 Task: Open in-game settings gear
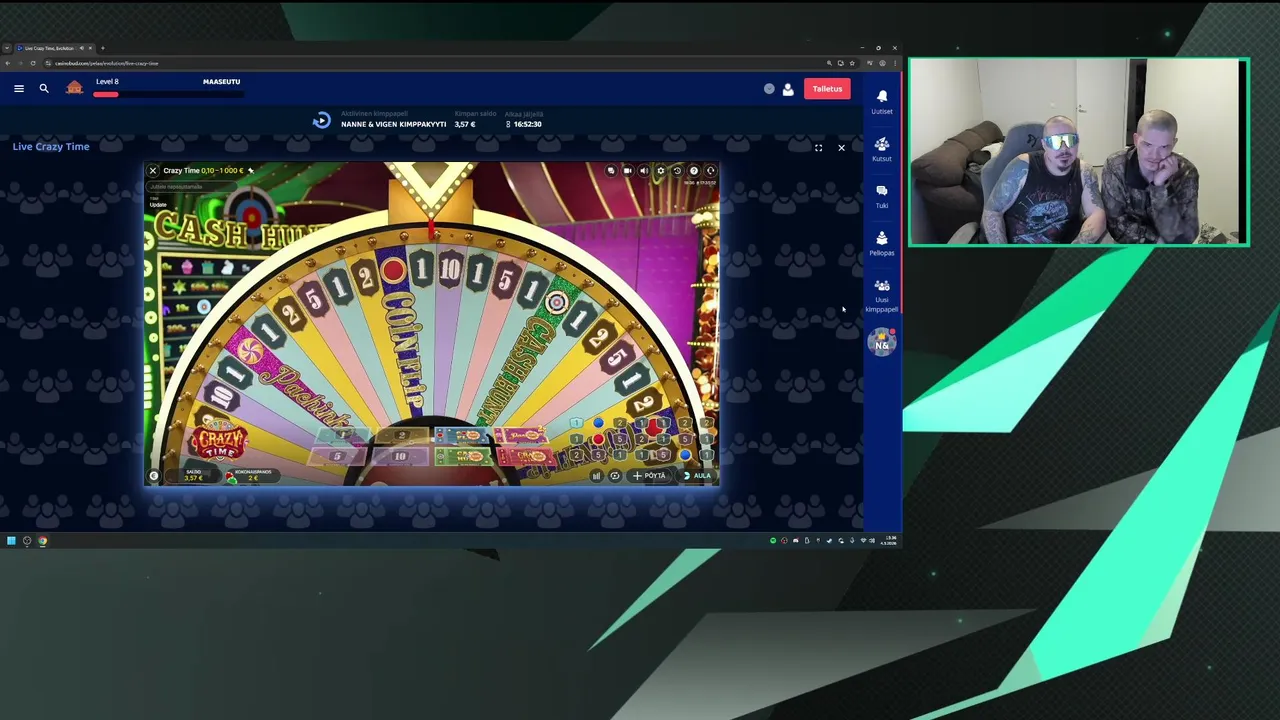pyautogui.click(x=660, y=171)
